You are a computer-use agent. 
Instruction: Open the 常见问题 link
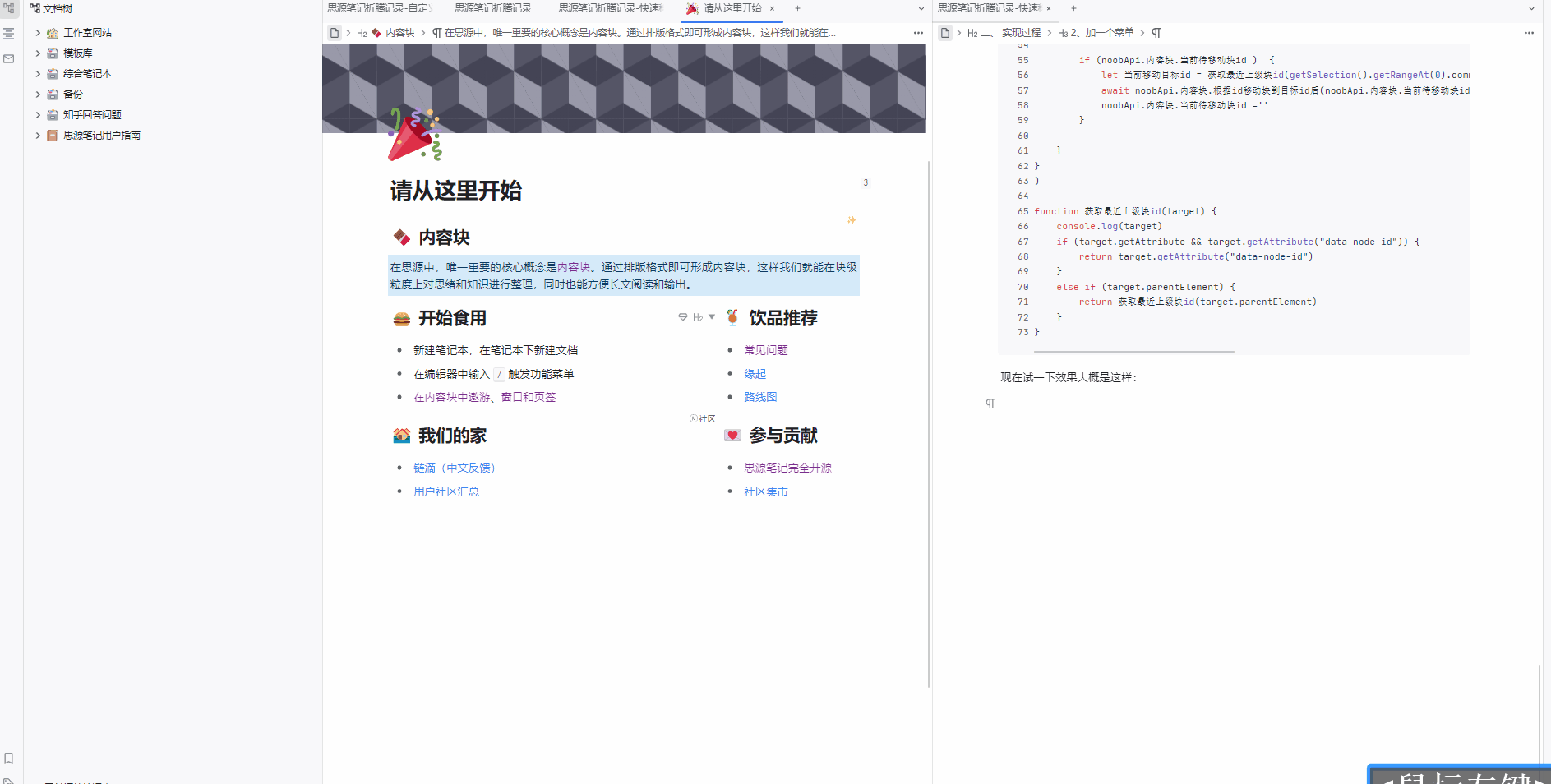coord(765,349)
